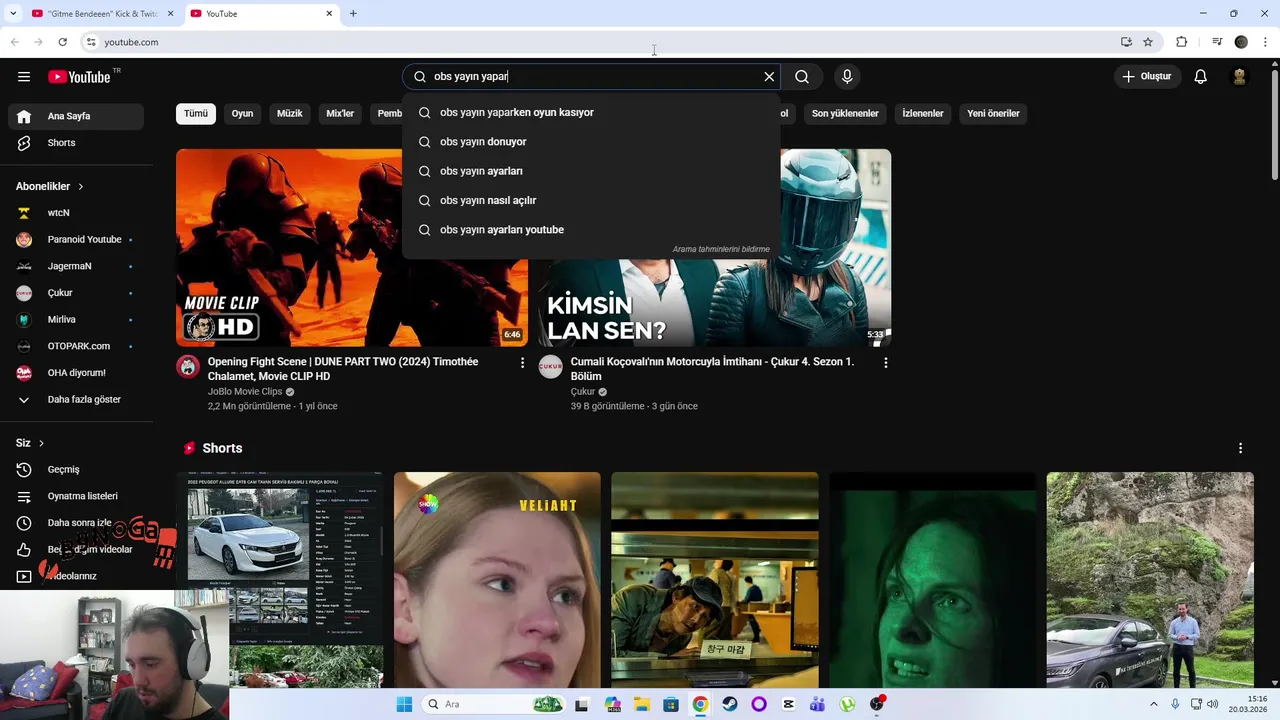The height and width of the screenshot is (720, 1280).
Task: Expand the Abonelikler section arrow
Action: click(81, 187)
